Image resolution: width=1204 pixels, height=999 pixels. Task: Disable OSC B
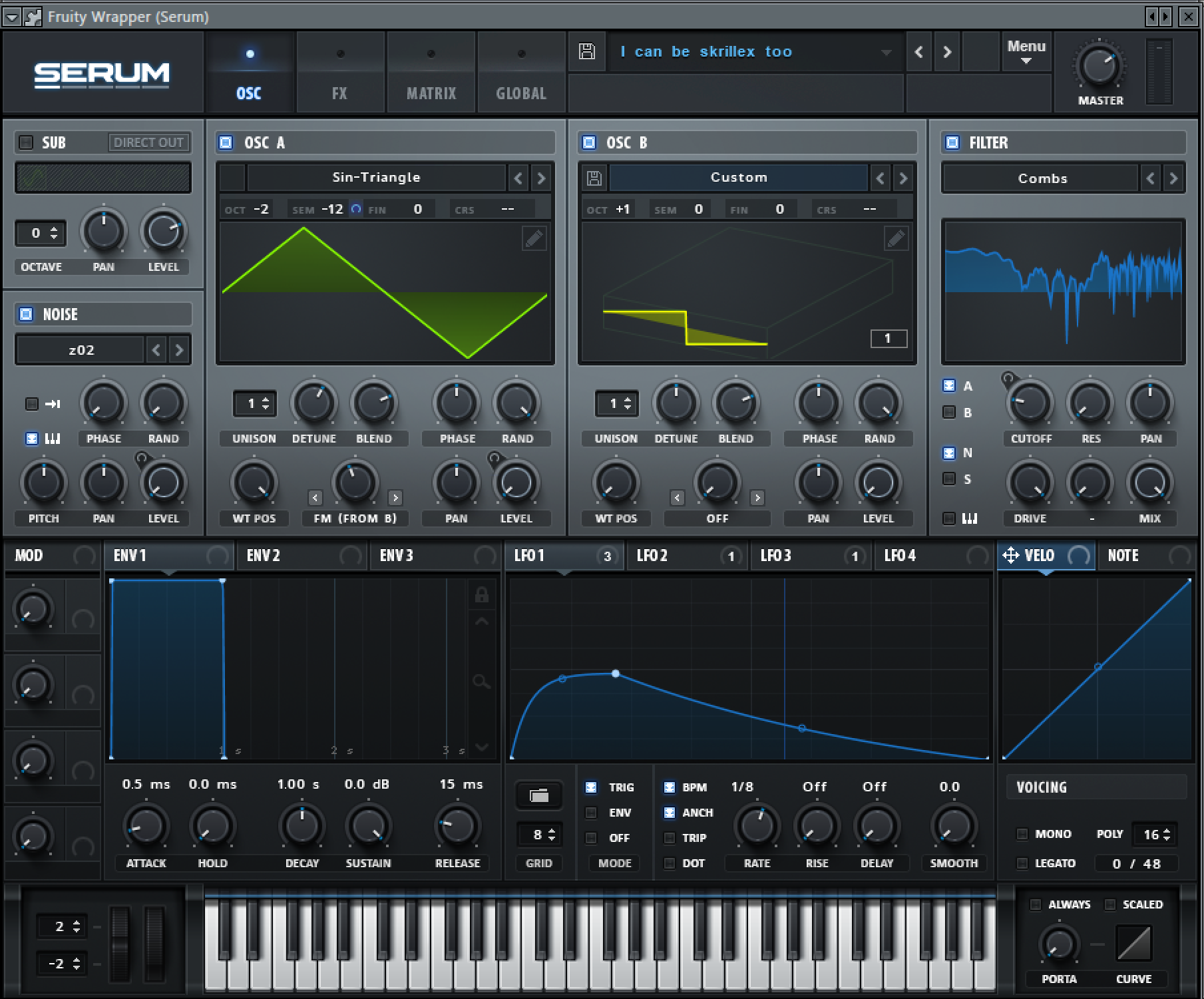(x=589, y=142)
